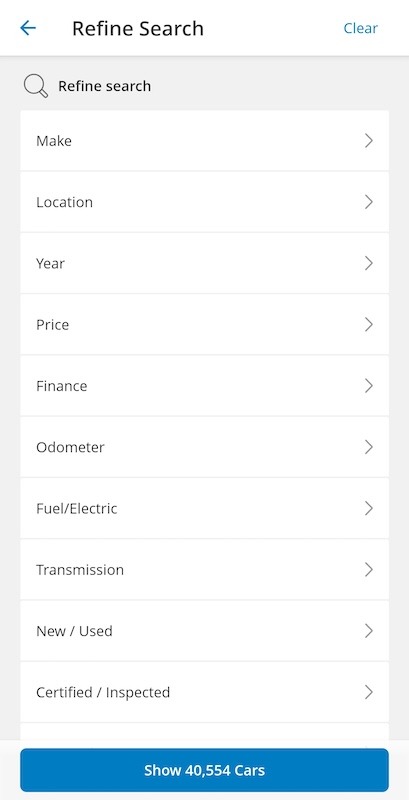Click the chevron arrow beside Price
409x800 pixels.
pos(369,324)
